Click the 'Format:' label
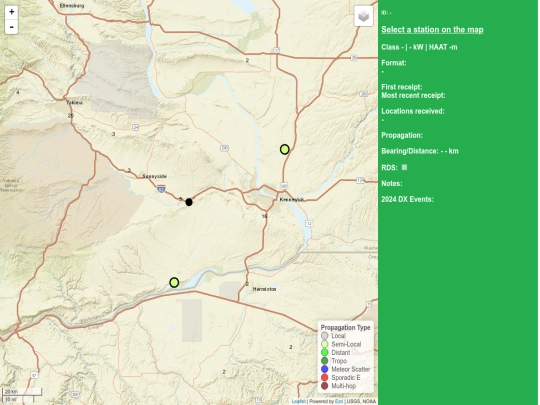The image size is (540, 405). [394, 63]
